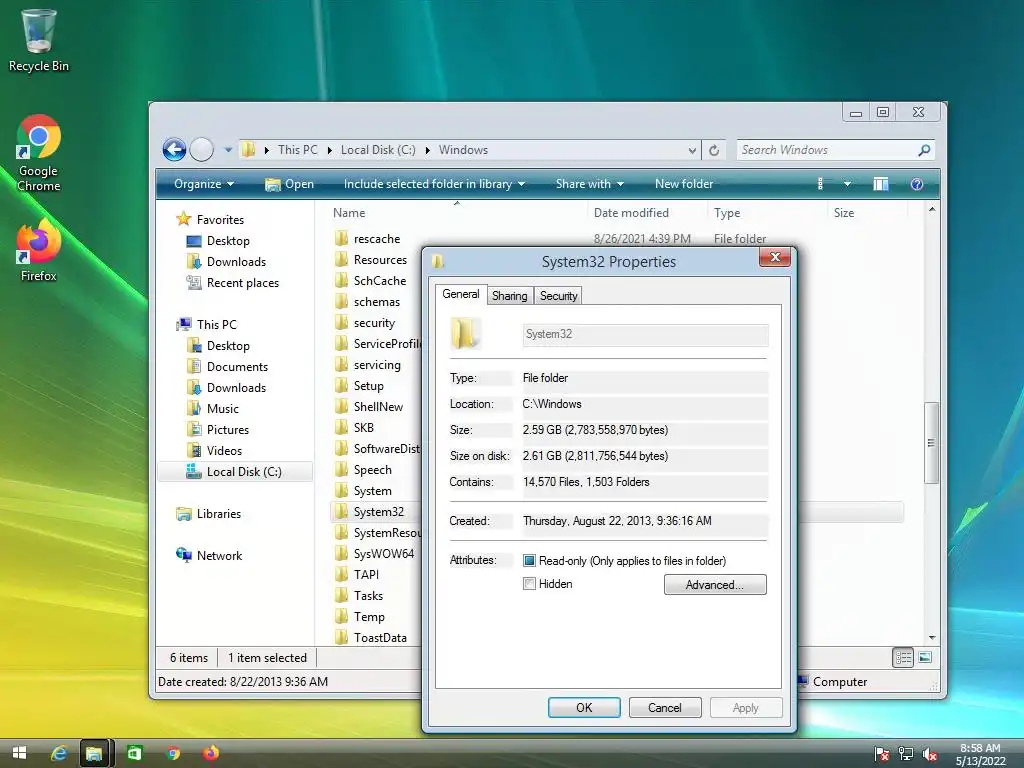1024x768 pixels.
Task: Click the Advanced... attributes button
Action: (x=715, y=584)
